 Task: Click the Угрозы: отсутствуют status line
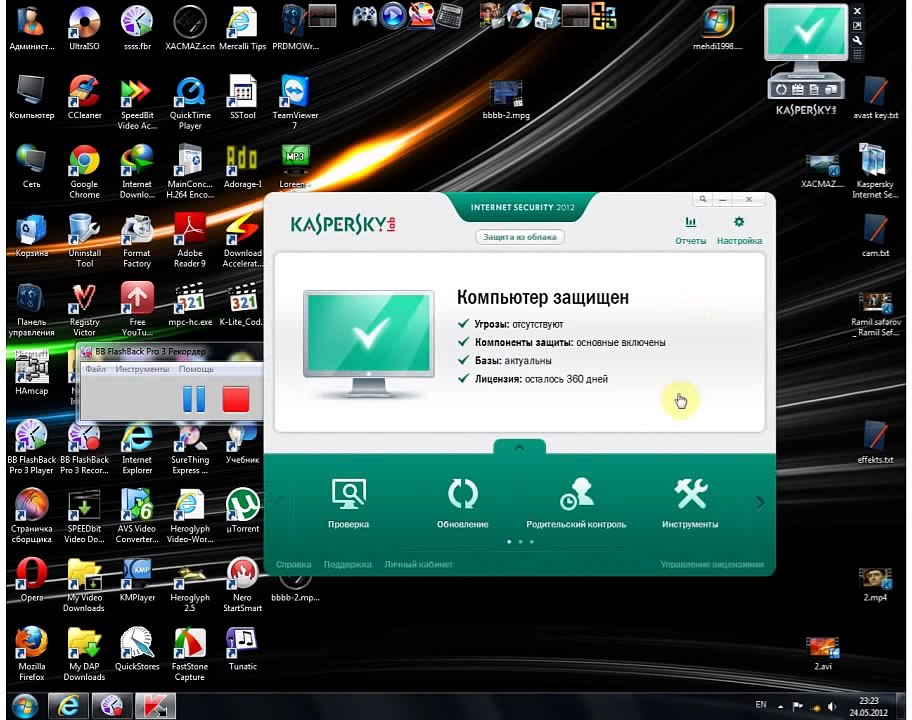511,324
